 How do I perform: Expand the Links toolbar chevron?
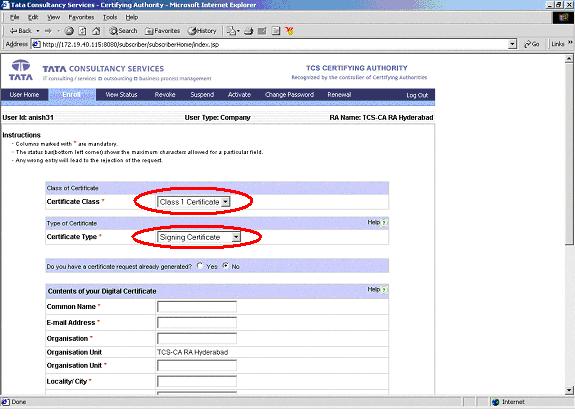570,43
